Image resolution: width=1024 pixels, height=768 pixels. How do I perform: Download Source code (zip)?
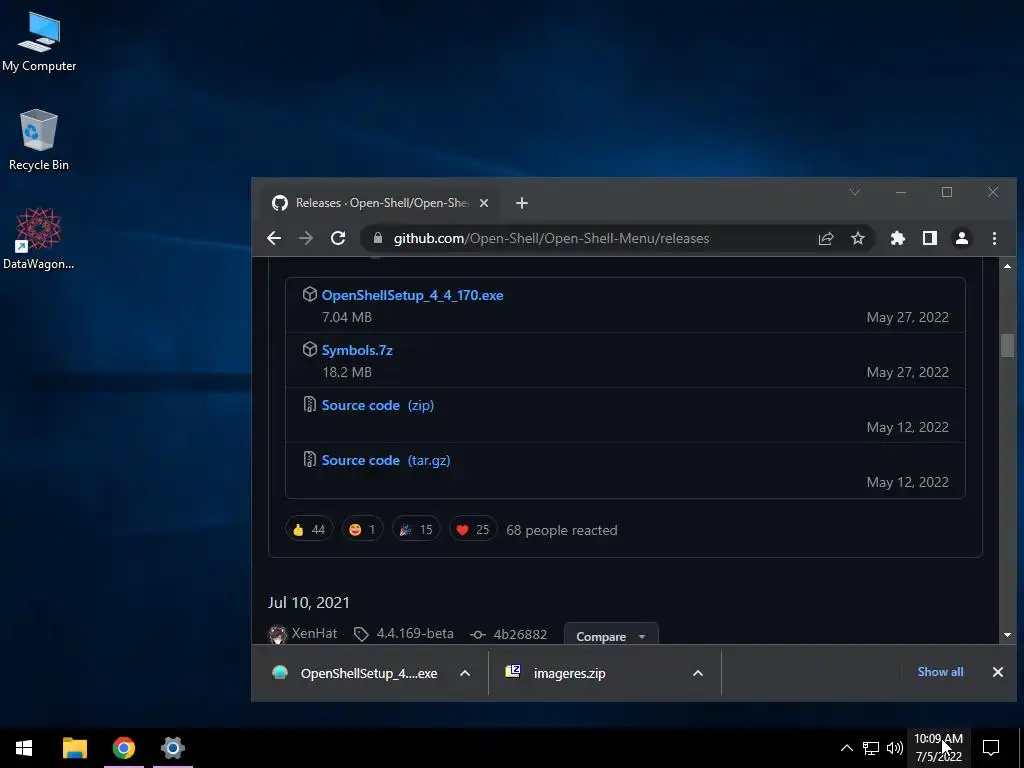[377, 405]
